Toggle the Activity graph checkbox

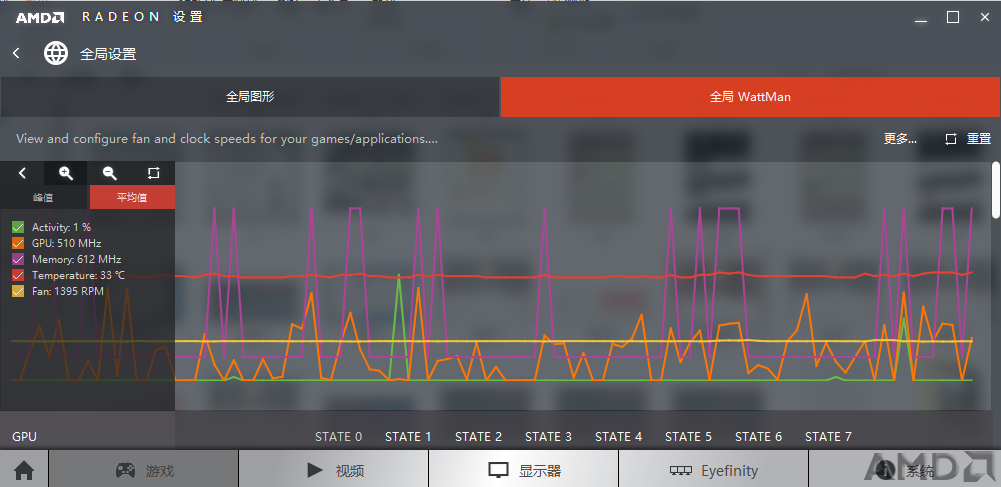pyautogui.click(x=18, y=227)
